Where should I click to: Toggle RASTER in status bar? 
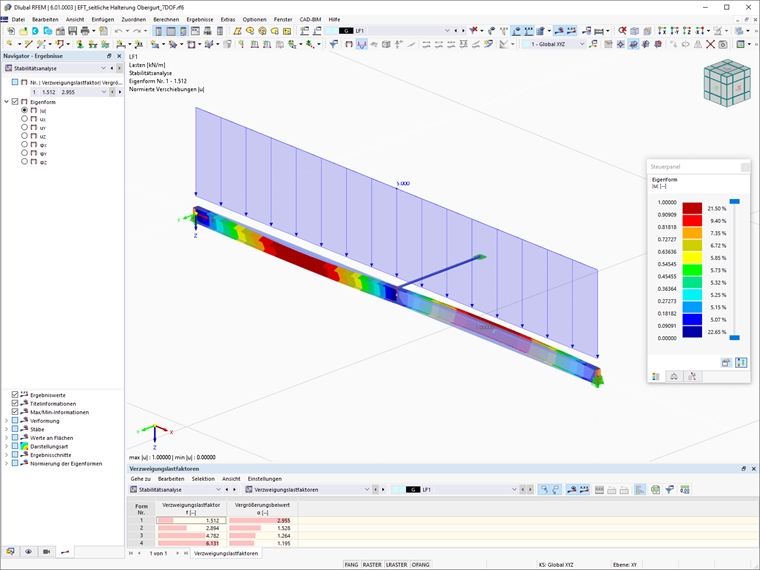(x=372, y=565)
